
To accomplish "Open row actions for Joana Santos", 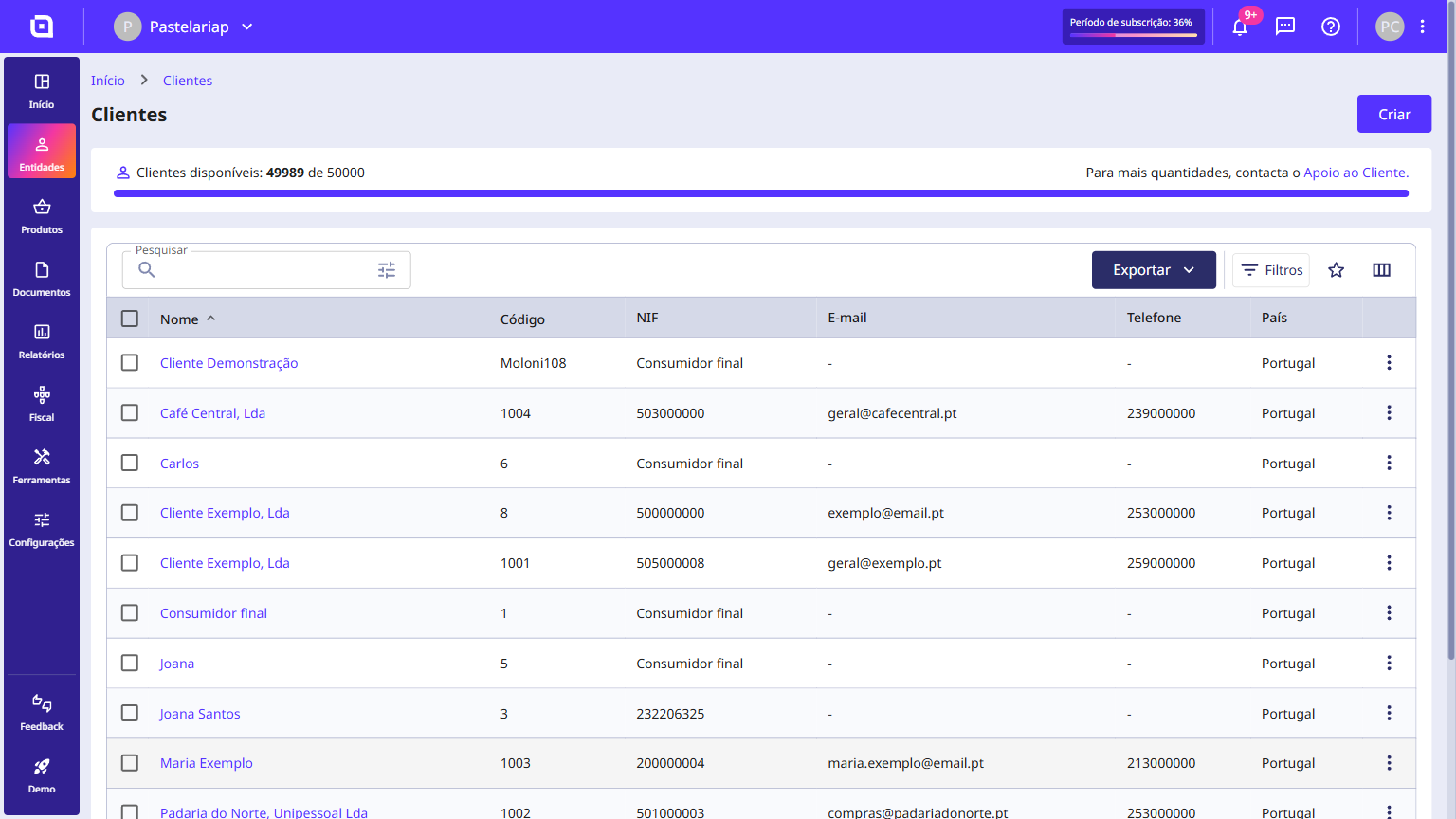I will point(1390,713).
